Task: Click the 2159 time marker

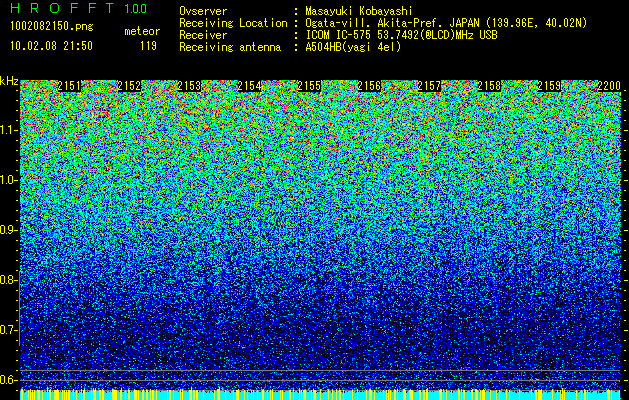Action: pos(549,86)
